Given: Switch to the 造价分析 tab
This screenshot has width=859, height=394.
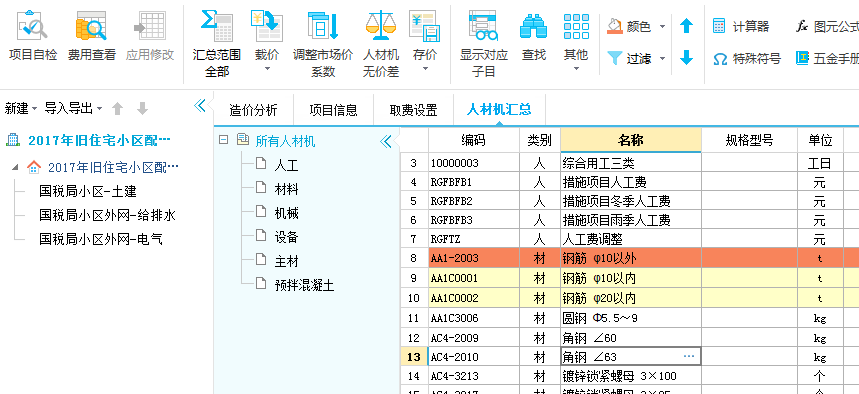Looking at the screenshot, I should pos(253,110).
